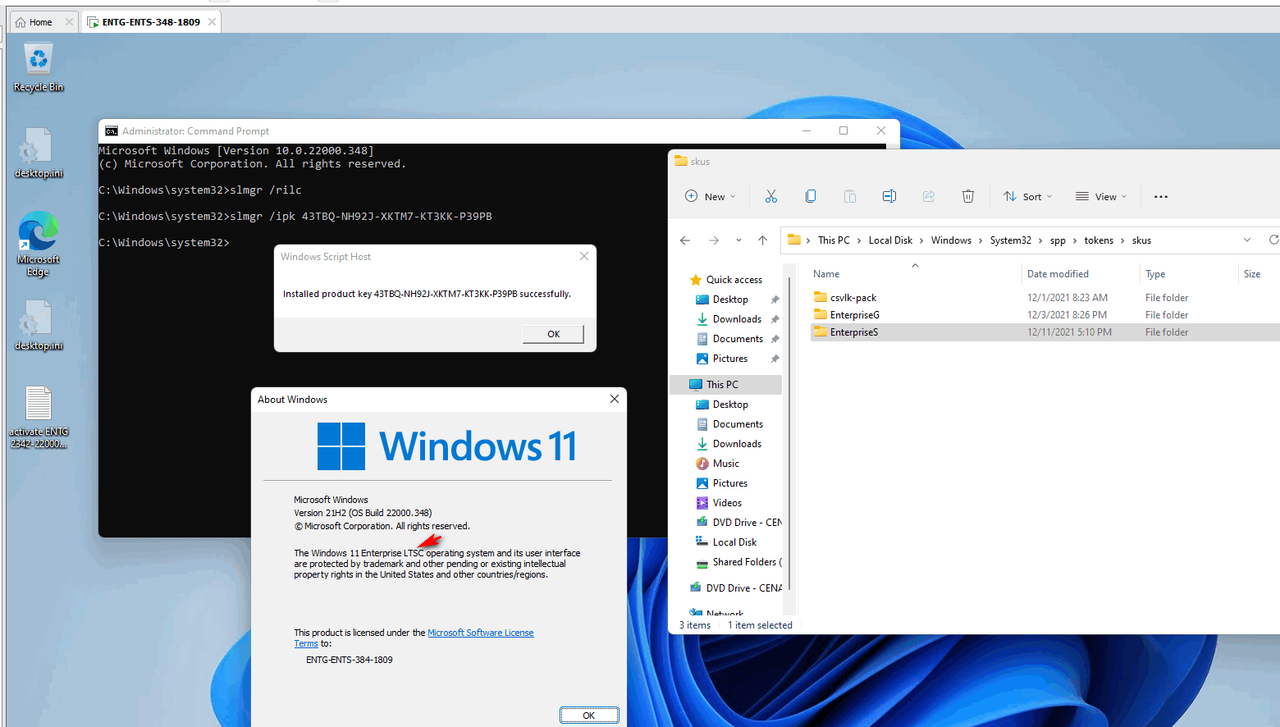Image resolution: width=1280 pixels, height=727 pixels.
Task: Open View dropdown in Explorer
Action: [x=1101, y=197]
